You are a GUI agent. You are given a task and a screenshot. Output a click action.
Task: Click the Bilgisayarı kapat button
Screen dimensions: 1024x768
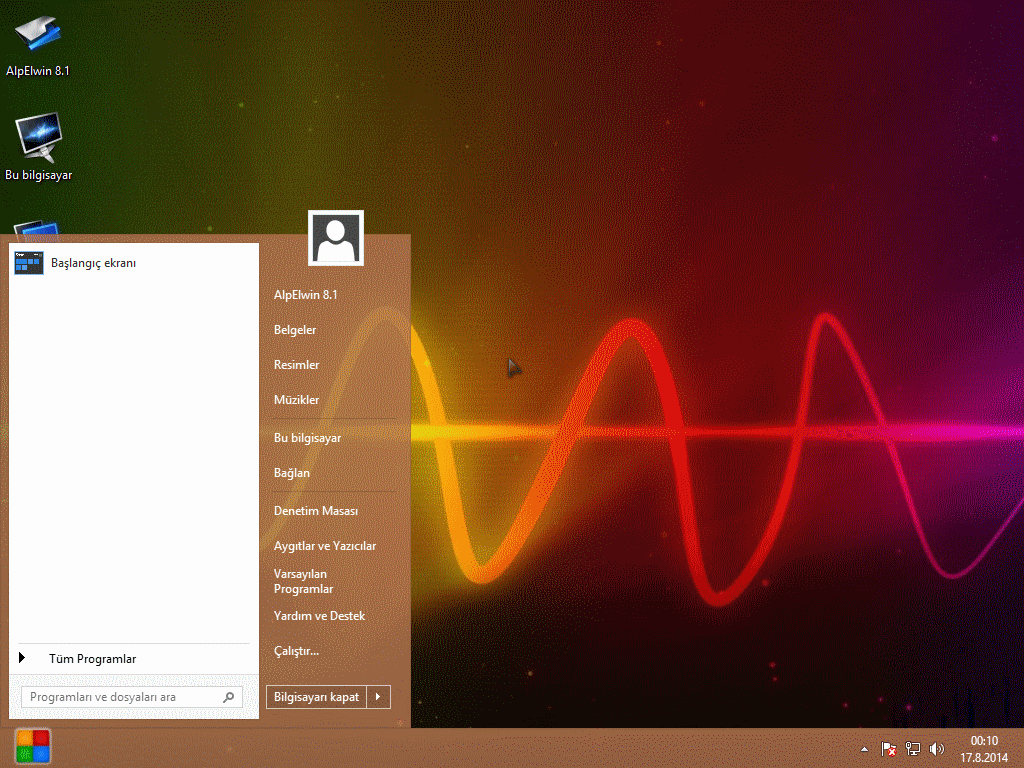(317, 697)
